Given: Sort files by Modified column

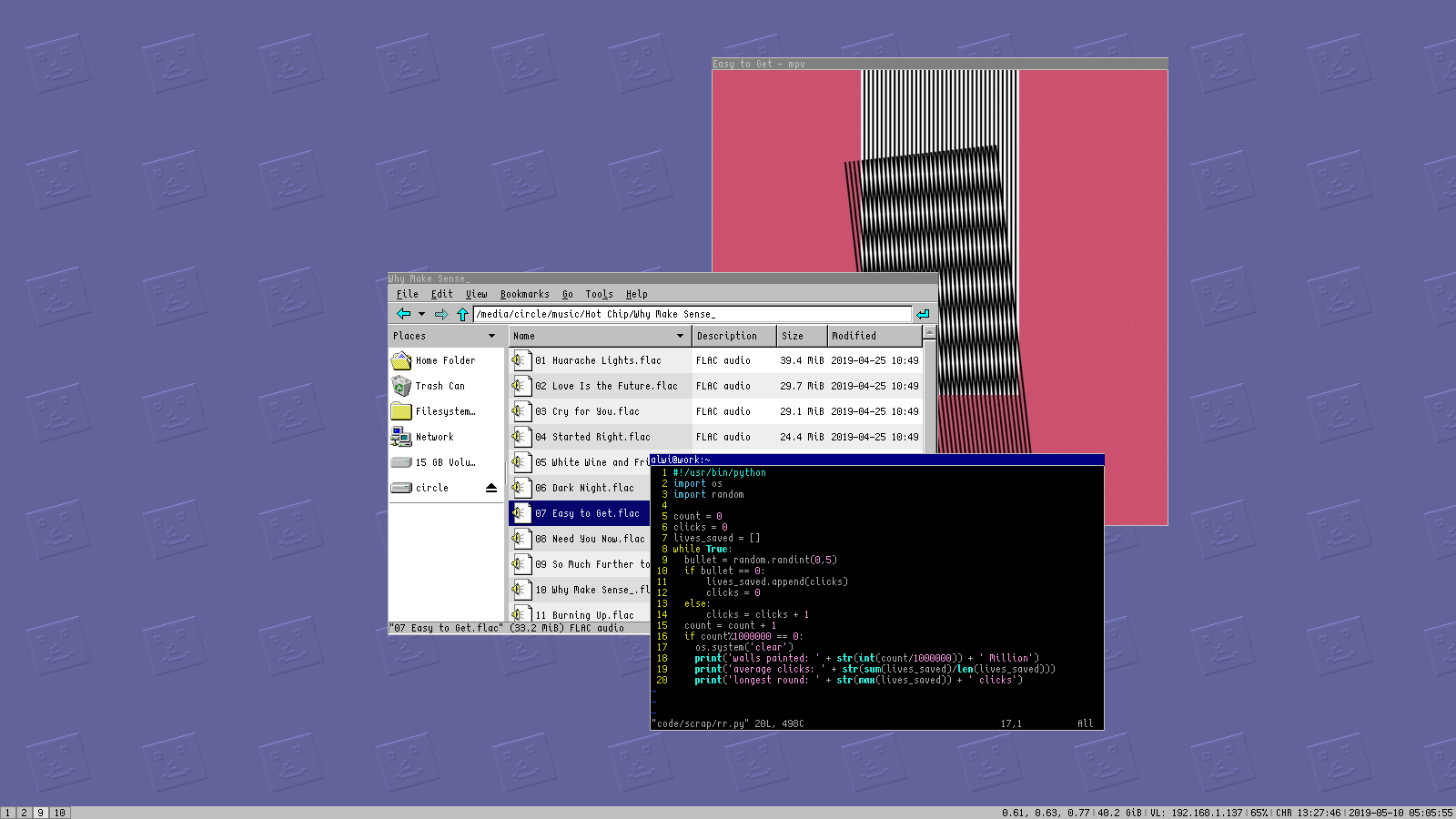Looking at the screenshot, I should [874, 336].
